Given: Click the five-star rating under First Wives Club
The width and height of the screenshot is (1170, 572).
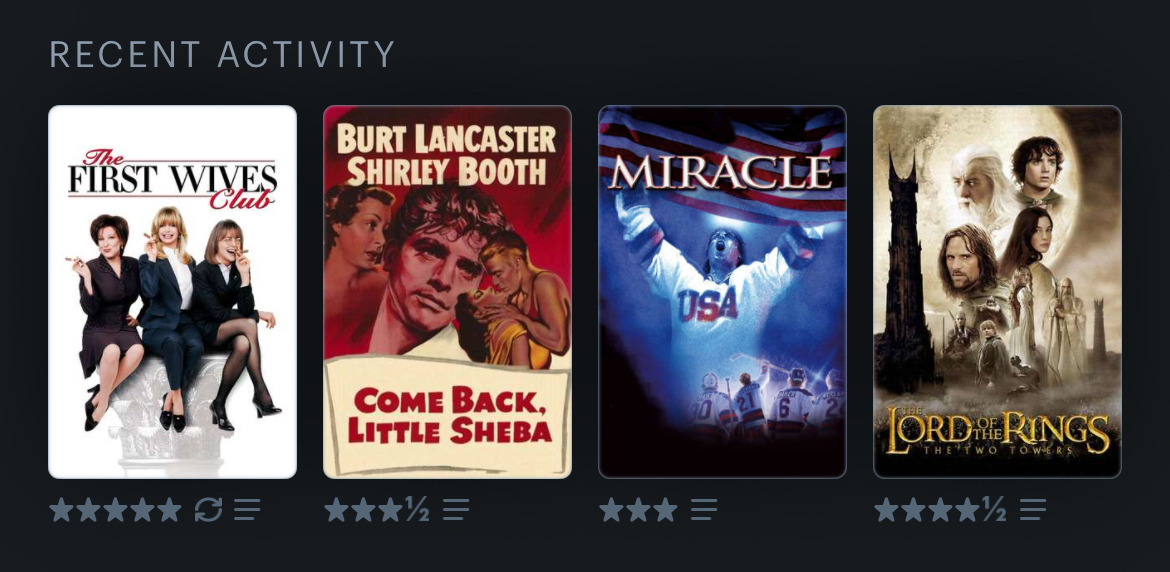Looking at the screenshot, I should (116, 510).
